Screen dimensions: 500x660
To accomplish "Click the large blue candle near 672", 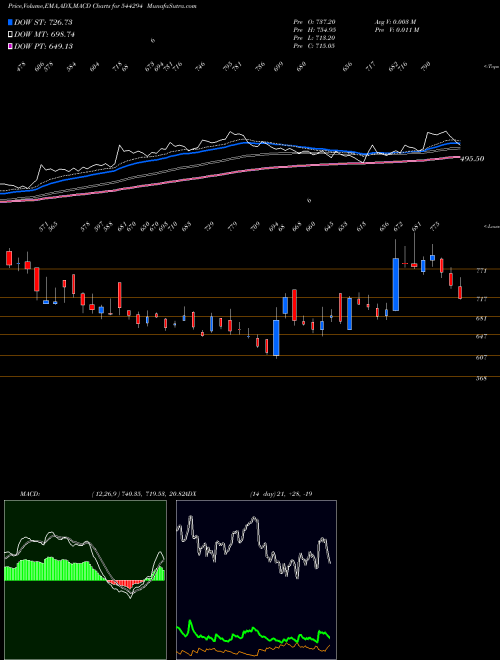I will click(x=396, y=284).
